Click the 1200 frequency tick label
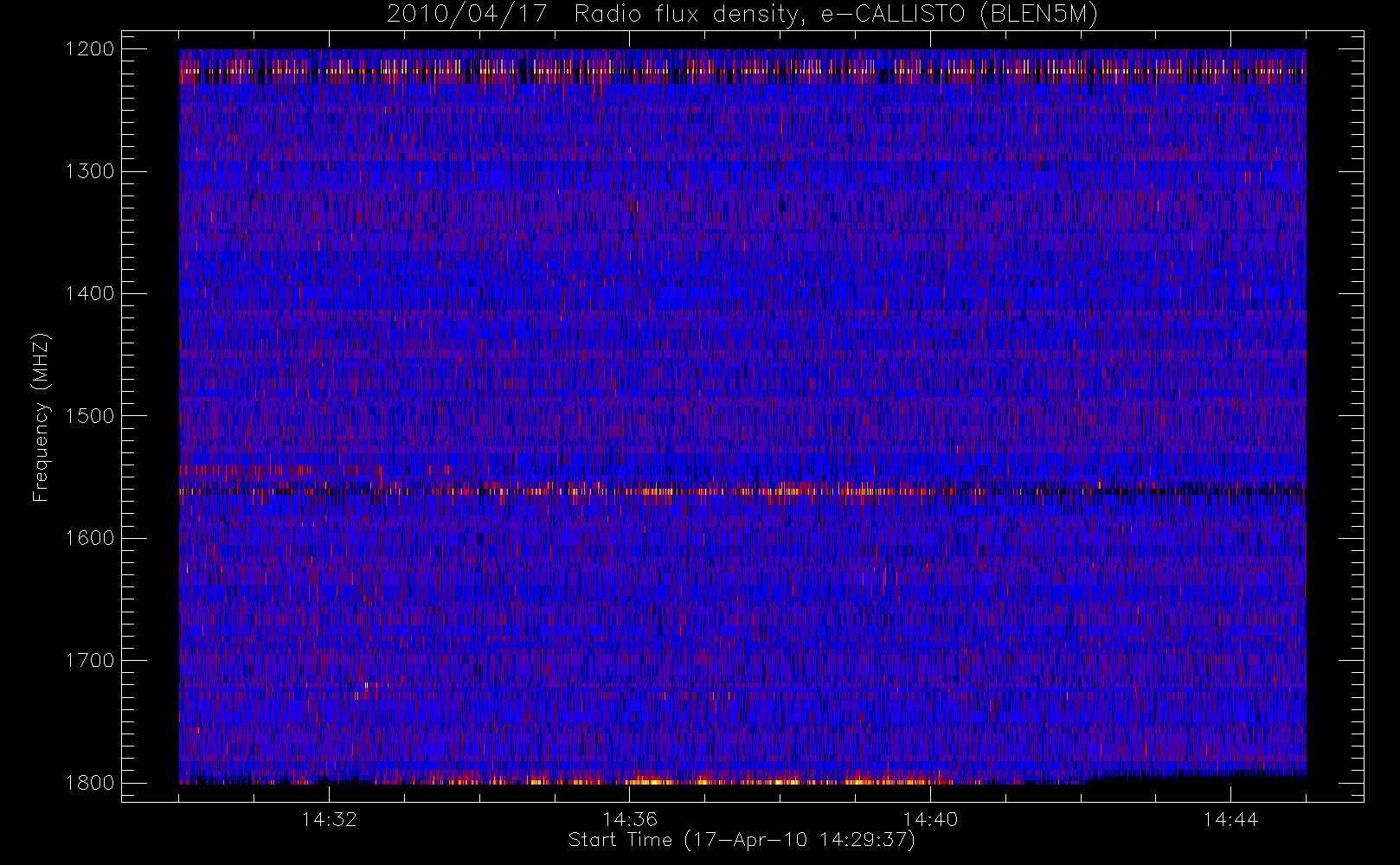The image size is (1400, 865). click(90, 49)
